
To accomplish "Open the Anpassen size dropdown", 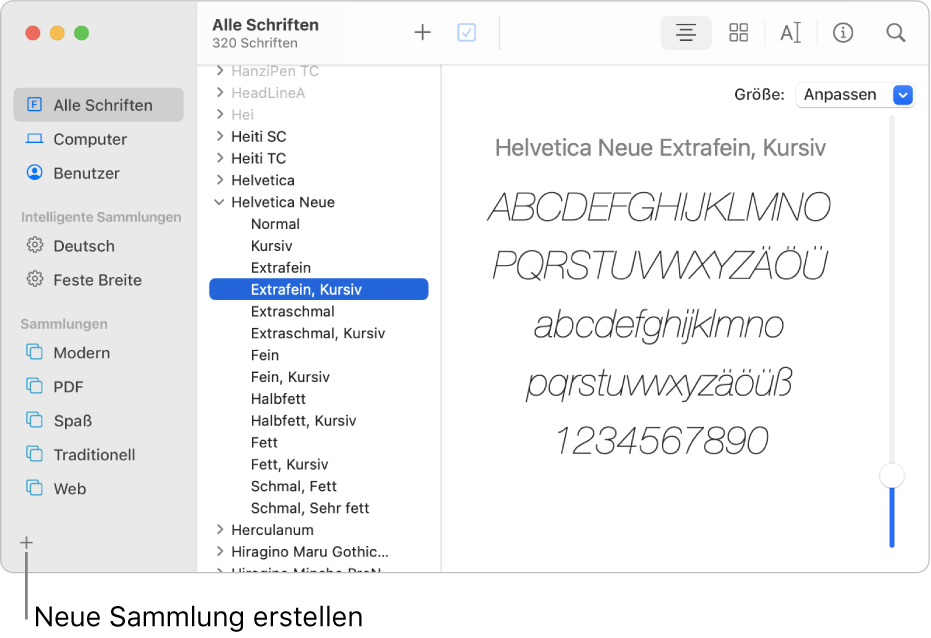I will pos(854,94).
